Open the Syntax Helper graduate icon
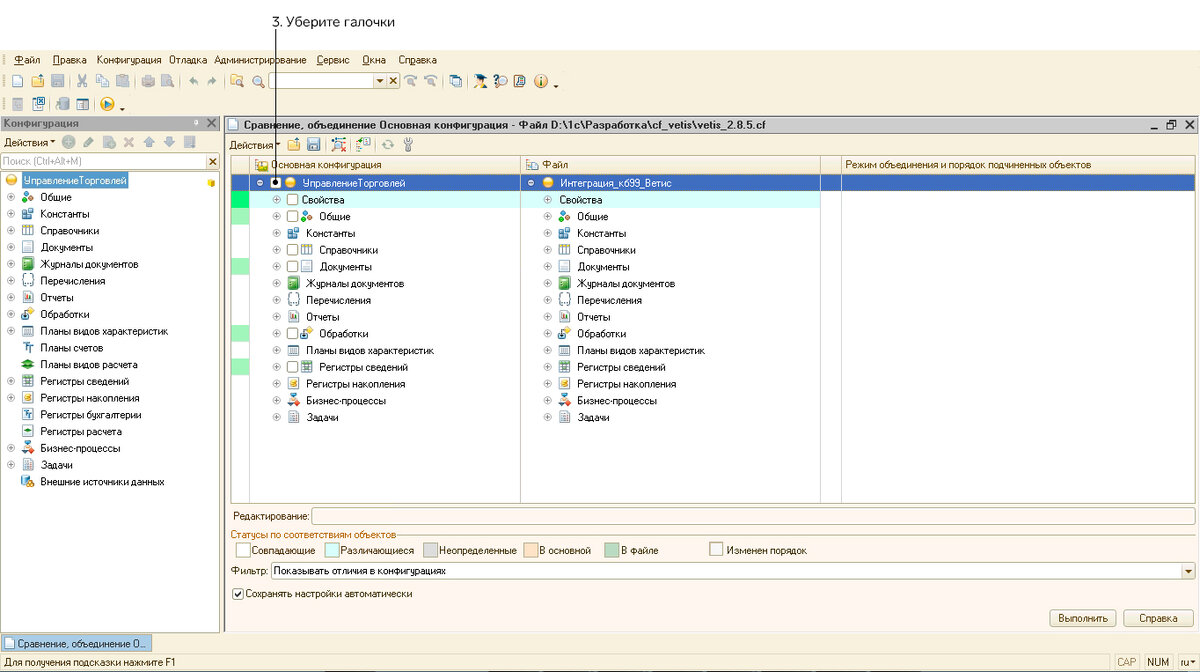1200x672 pixels. click(479, 81)
